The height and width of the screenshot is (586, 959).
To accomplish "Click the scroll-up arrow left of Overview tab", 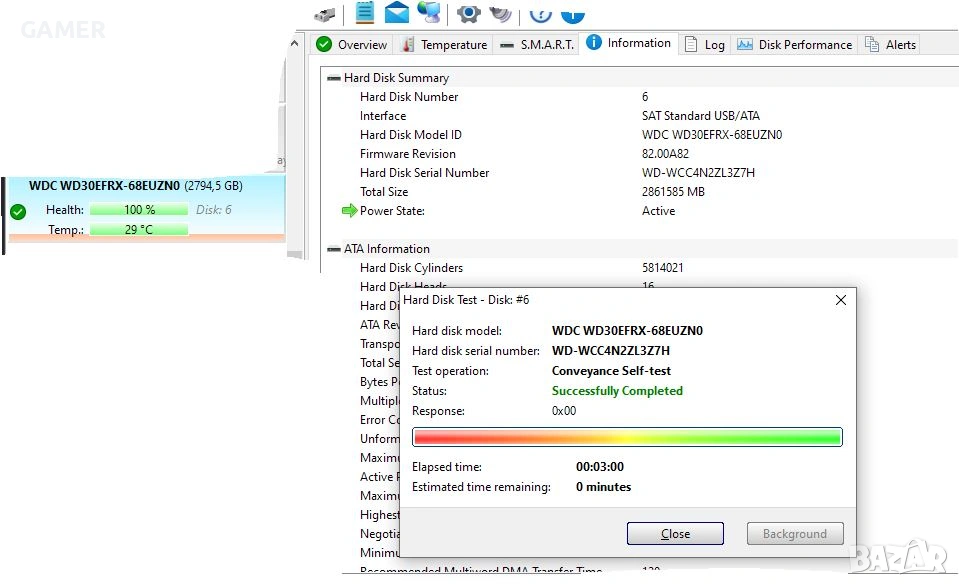I will pyautogui.click(x=296, y=43).
